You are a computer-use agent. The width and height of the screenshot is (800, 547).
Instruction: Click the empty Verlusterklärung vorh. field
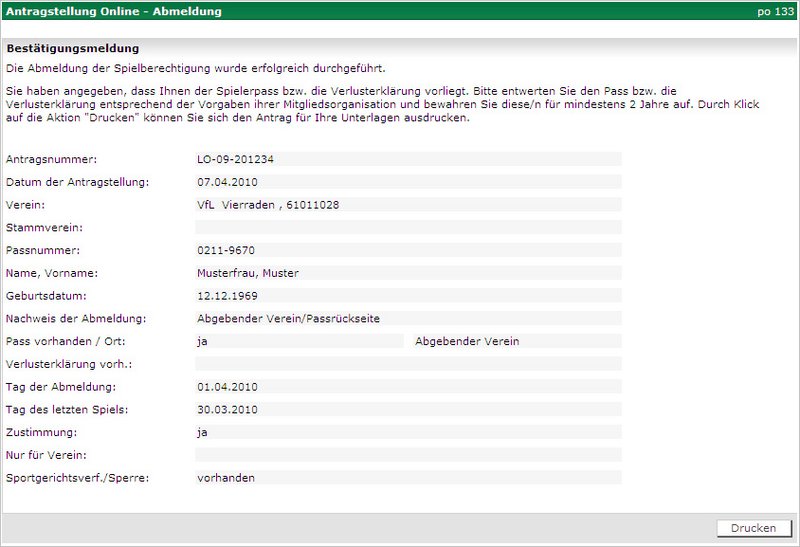click(408, 364)
